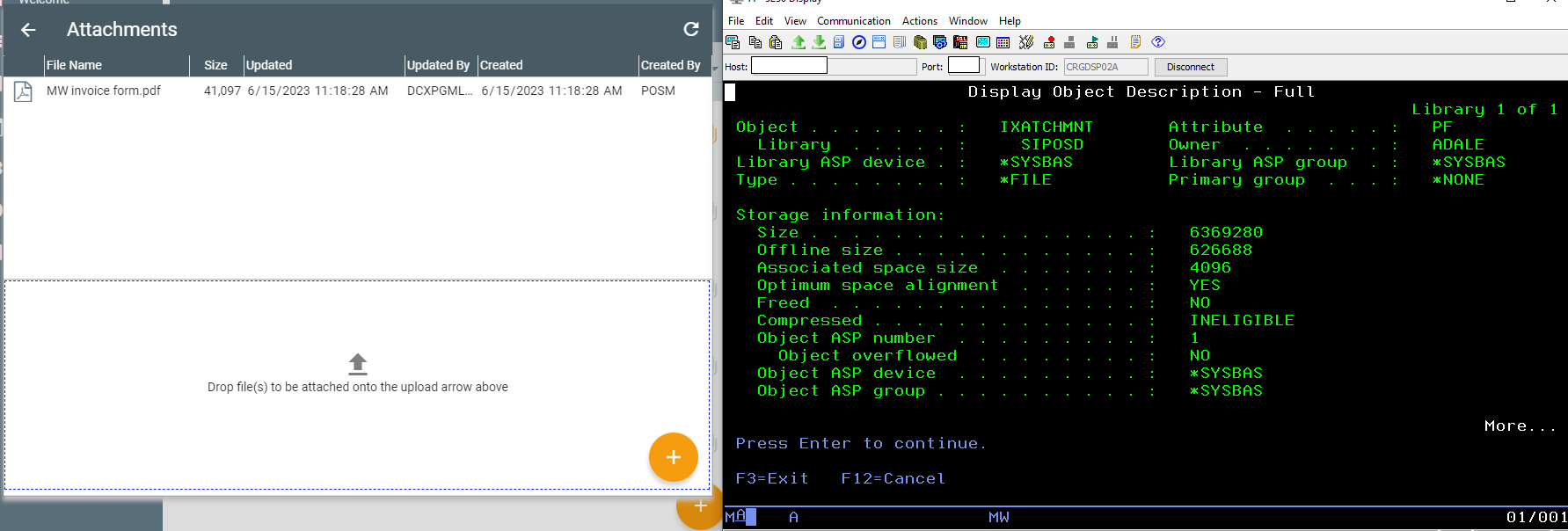Click the Host input field
Image resolution: width=1568 pixels, height=531 pixels.
click(789, 66)
